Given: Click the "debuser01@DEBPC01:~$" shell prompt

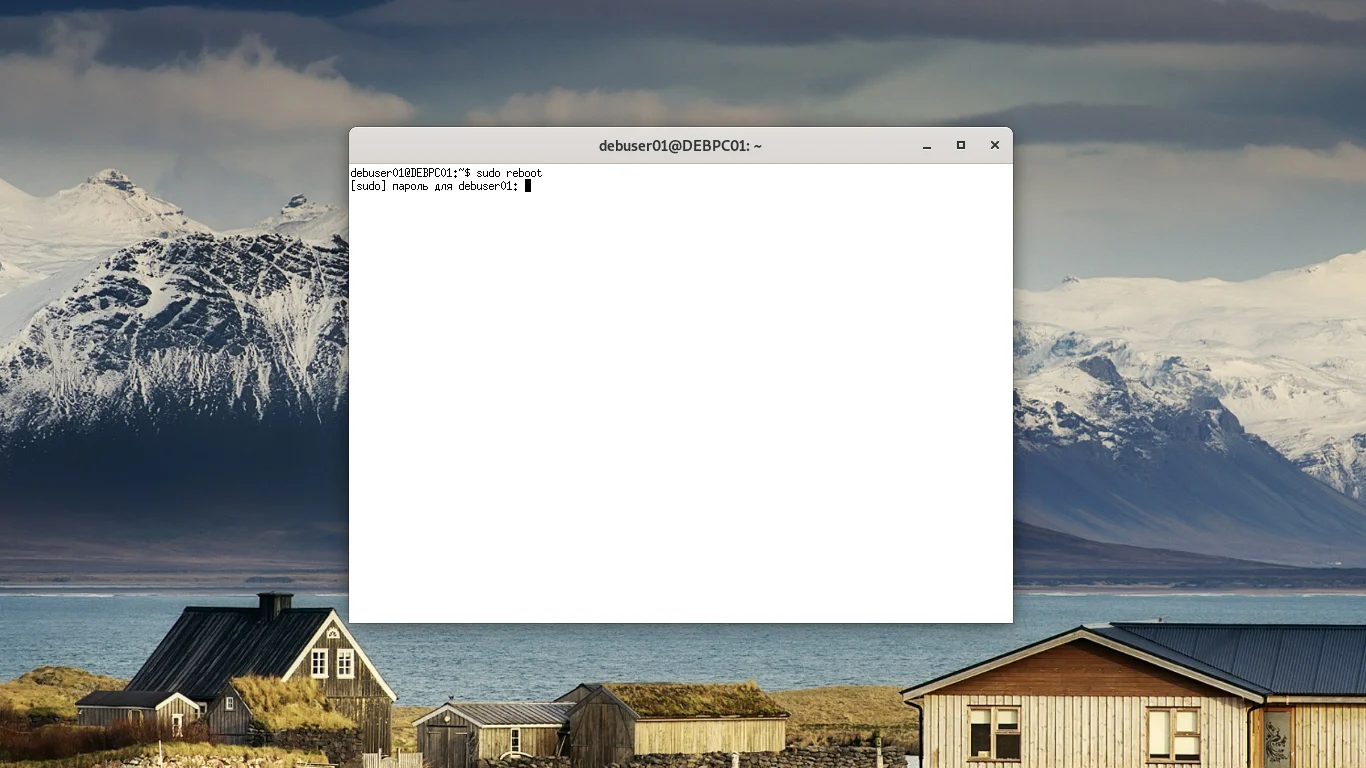Looking at the screenshot, I should coord(410,173).
